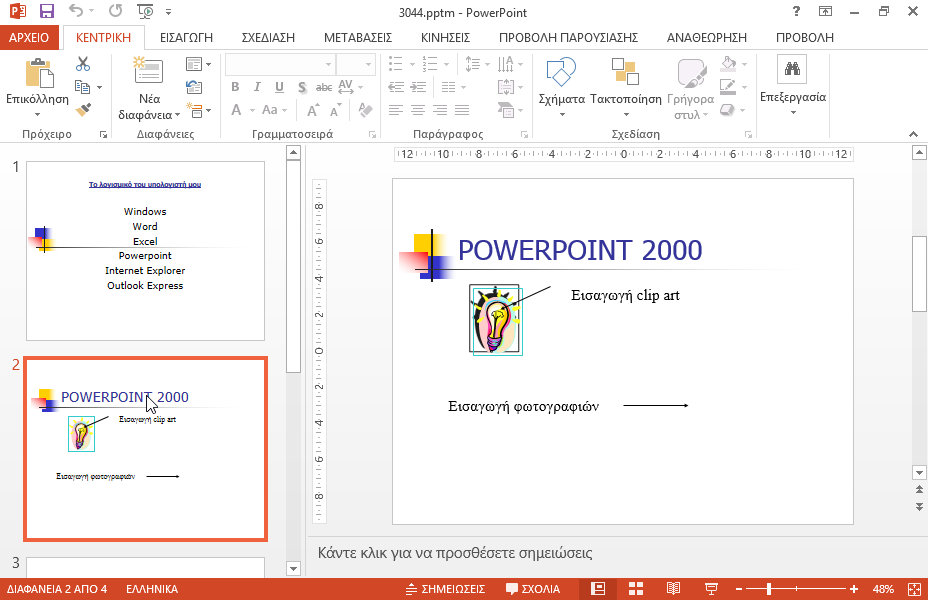Click zoom out minus button

[x=739, y=589]
